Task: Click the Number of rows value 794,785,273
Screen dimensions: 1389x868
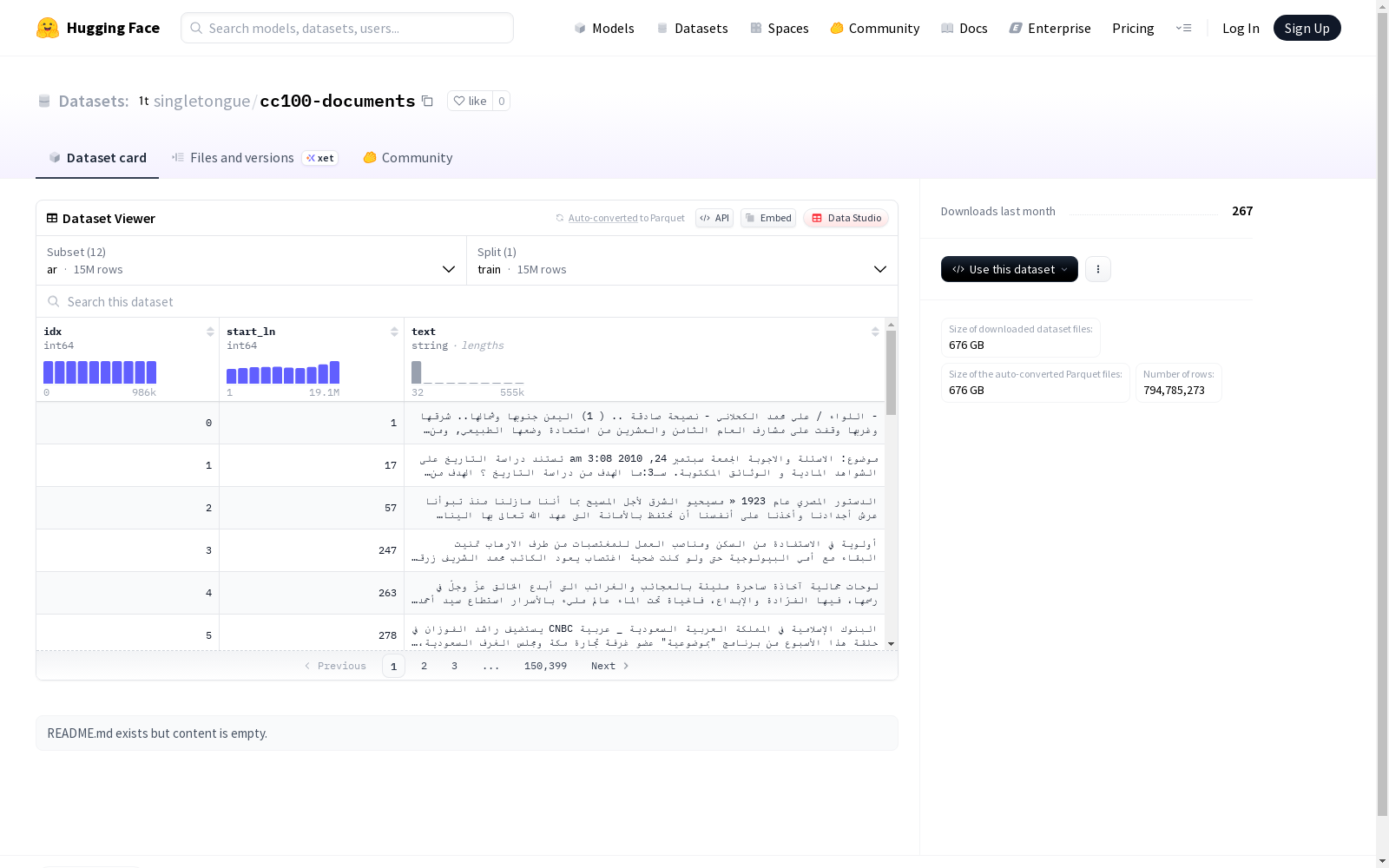Action: (x=1174, y=391)
